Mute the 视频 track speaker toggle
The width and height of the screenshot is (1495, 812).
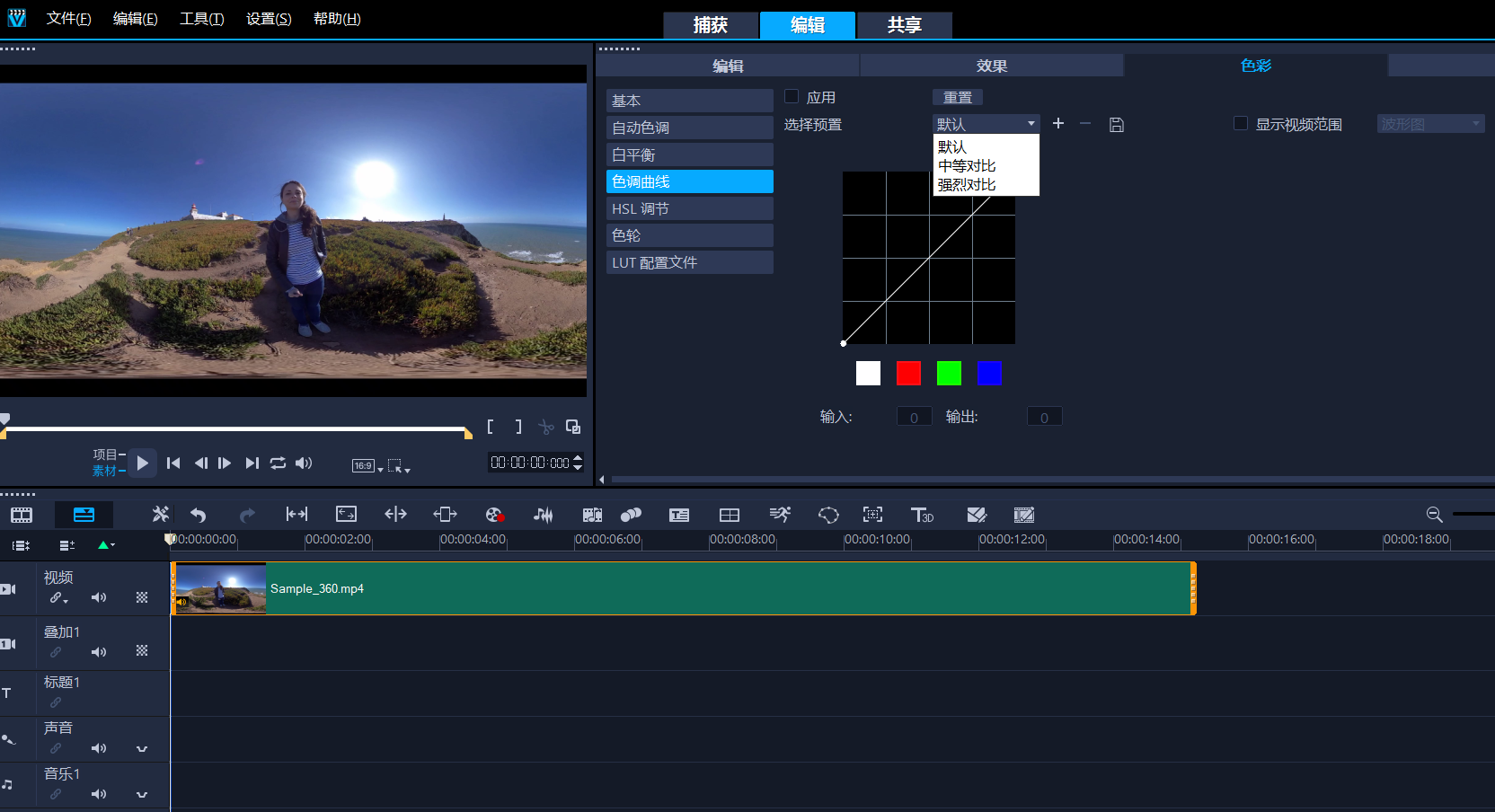pos(99,597)
